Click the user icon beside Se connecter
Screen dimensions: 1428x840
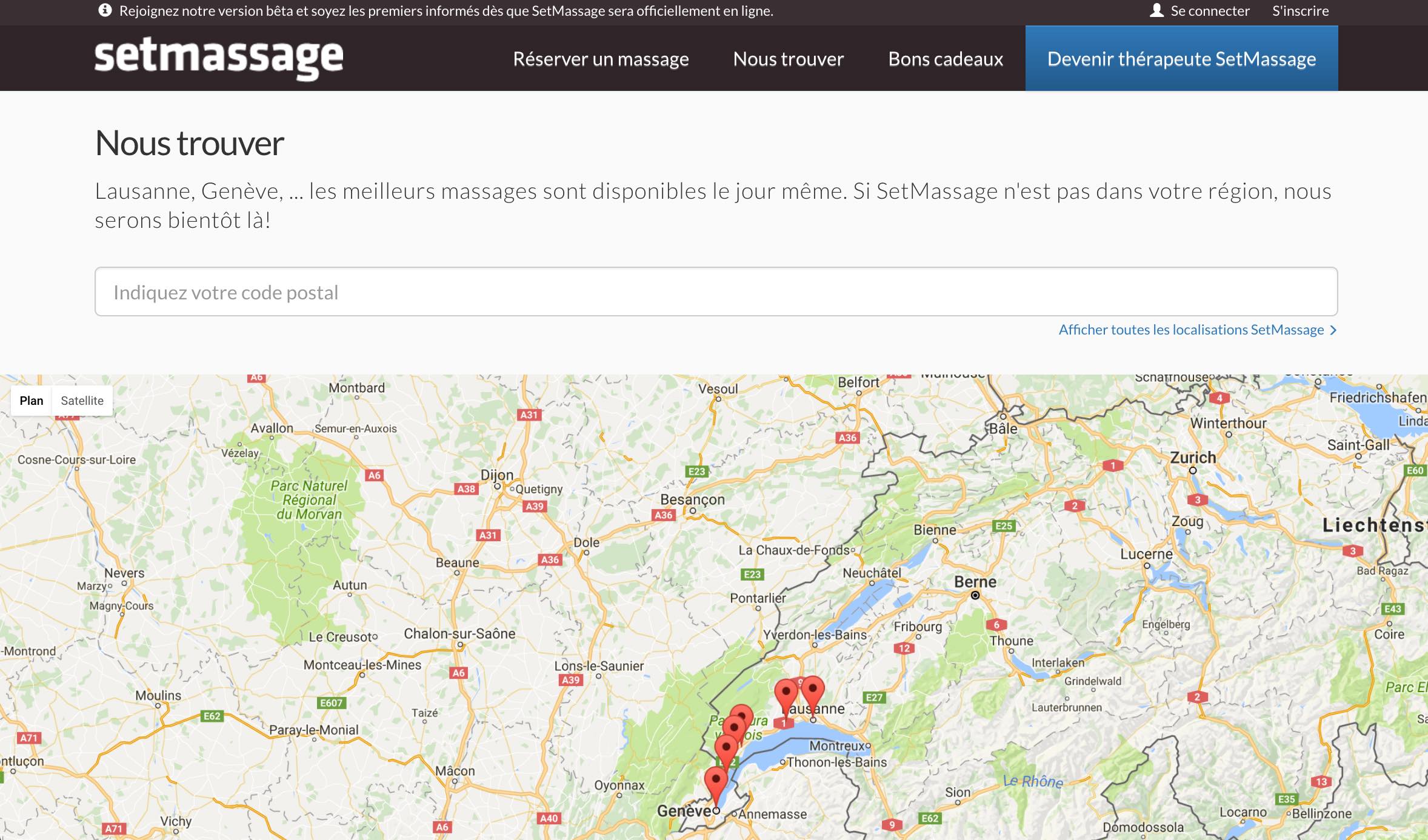(1156, 10)
